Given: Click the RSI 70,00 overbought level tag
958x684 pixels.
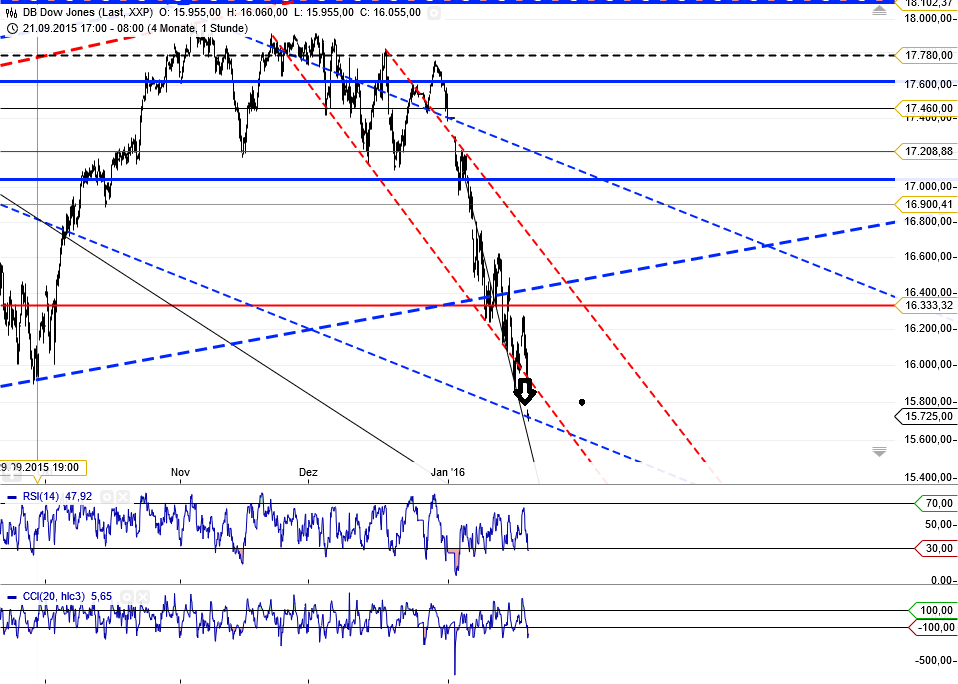Looking at the screenshot, I should pyautogui.click(x=934, y=503).
